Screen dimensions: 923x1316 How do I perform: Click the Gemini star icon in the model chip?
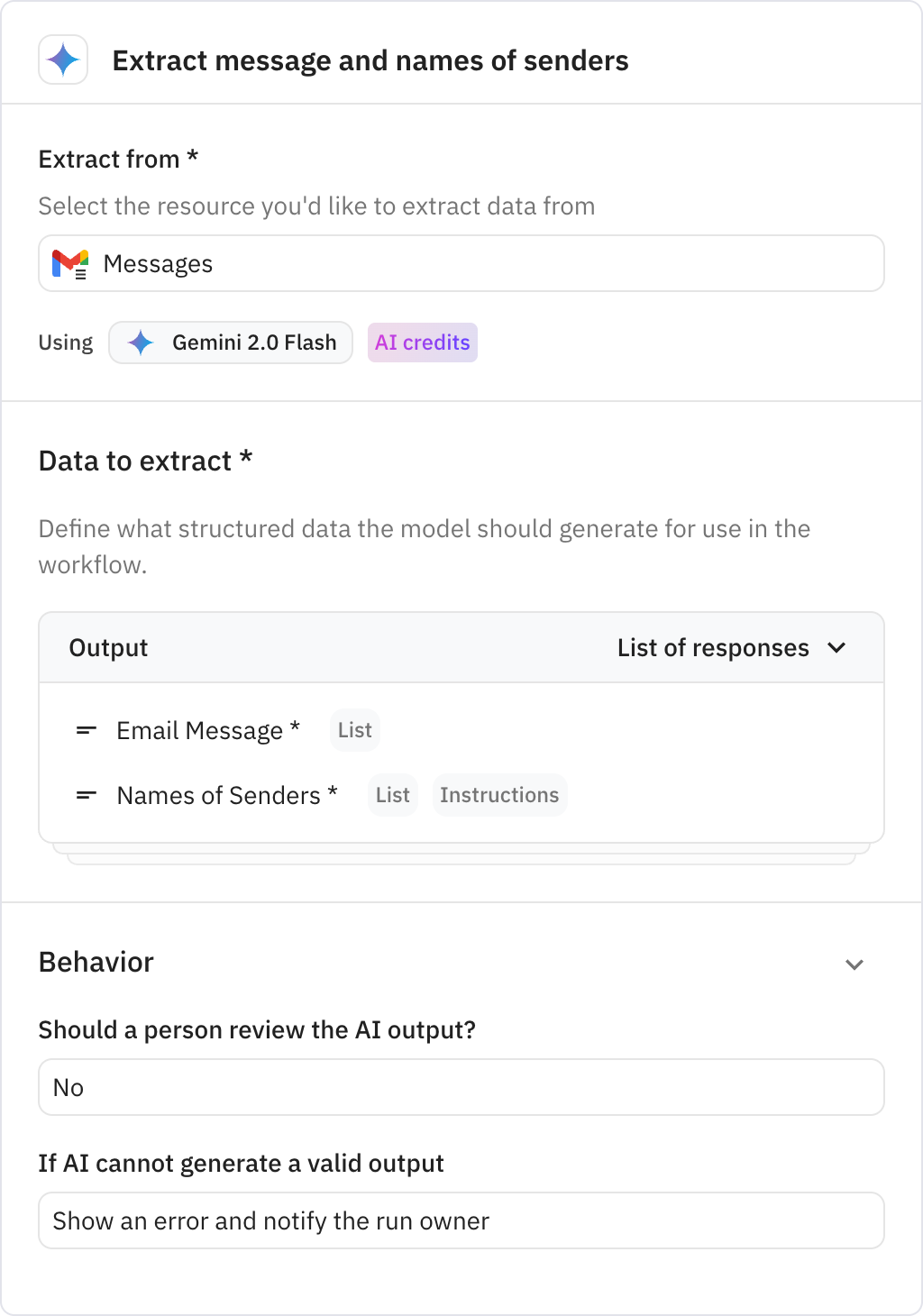(142, 343)
